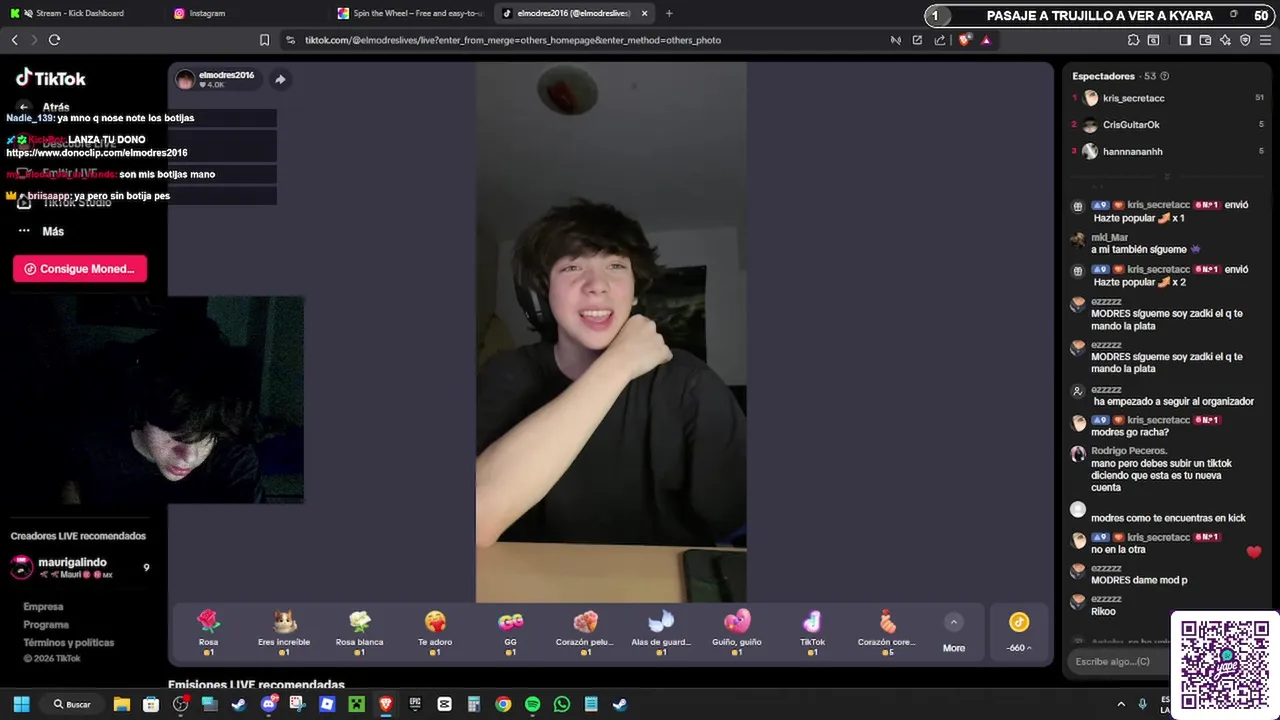Open the coin balance menu showing -660

1018,632
